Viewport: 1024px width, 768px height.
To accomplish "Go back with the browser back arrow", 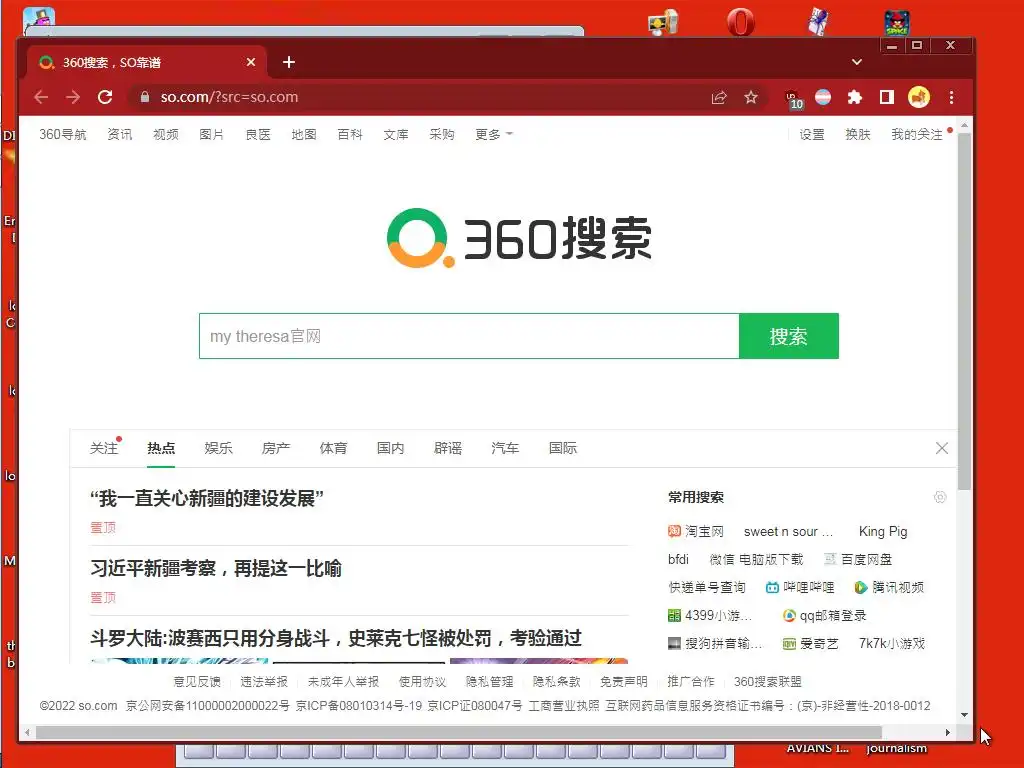I will 41,97.
